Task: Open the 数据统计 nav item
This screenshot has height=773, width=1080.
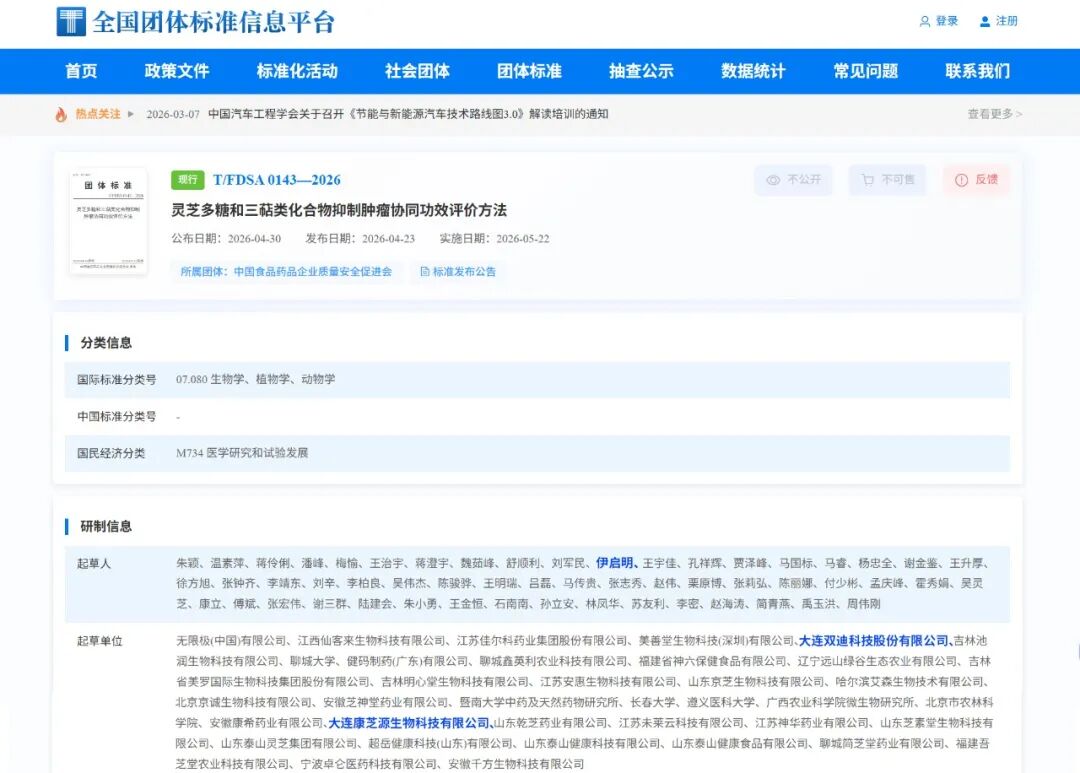Action: 754,71
